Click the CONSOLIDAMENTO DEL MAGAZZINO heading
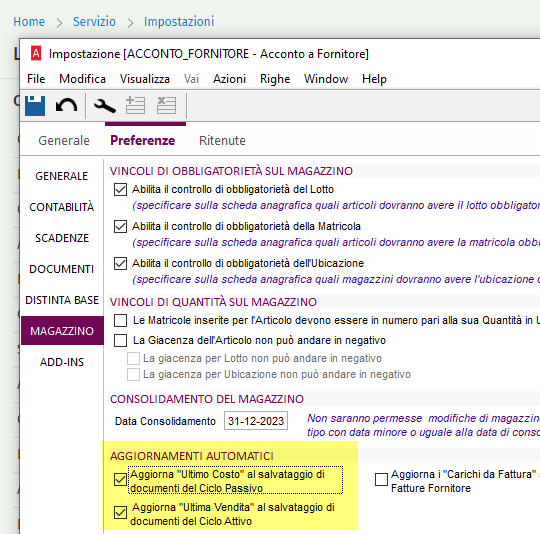This screenshot has width=540, height=534. click(207, 399)
